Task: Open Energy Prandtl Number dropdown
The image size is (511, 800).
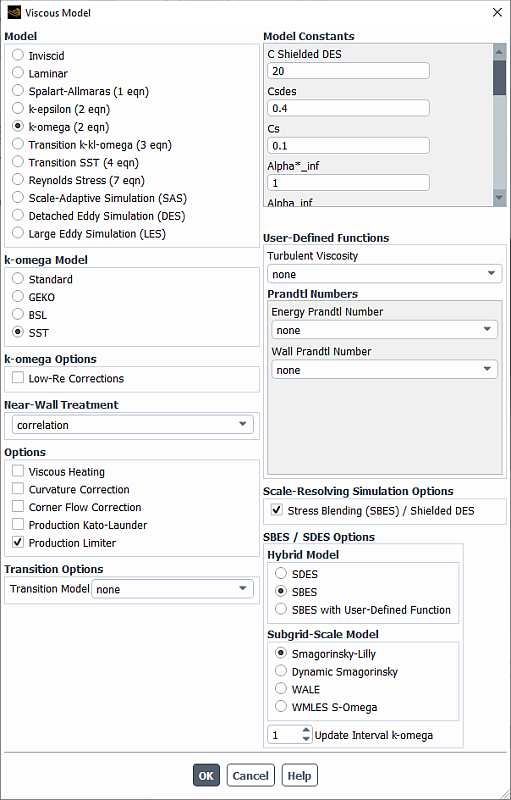Action: coord(385,330)
